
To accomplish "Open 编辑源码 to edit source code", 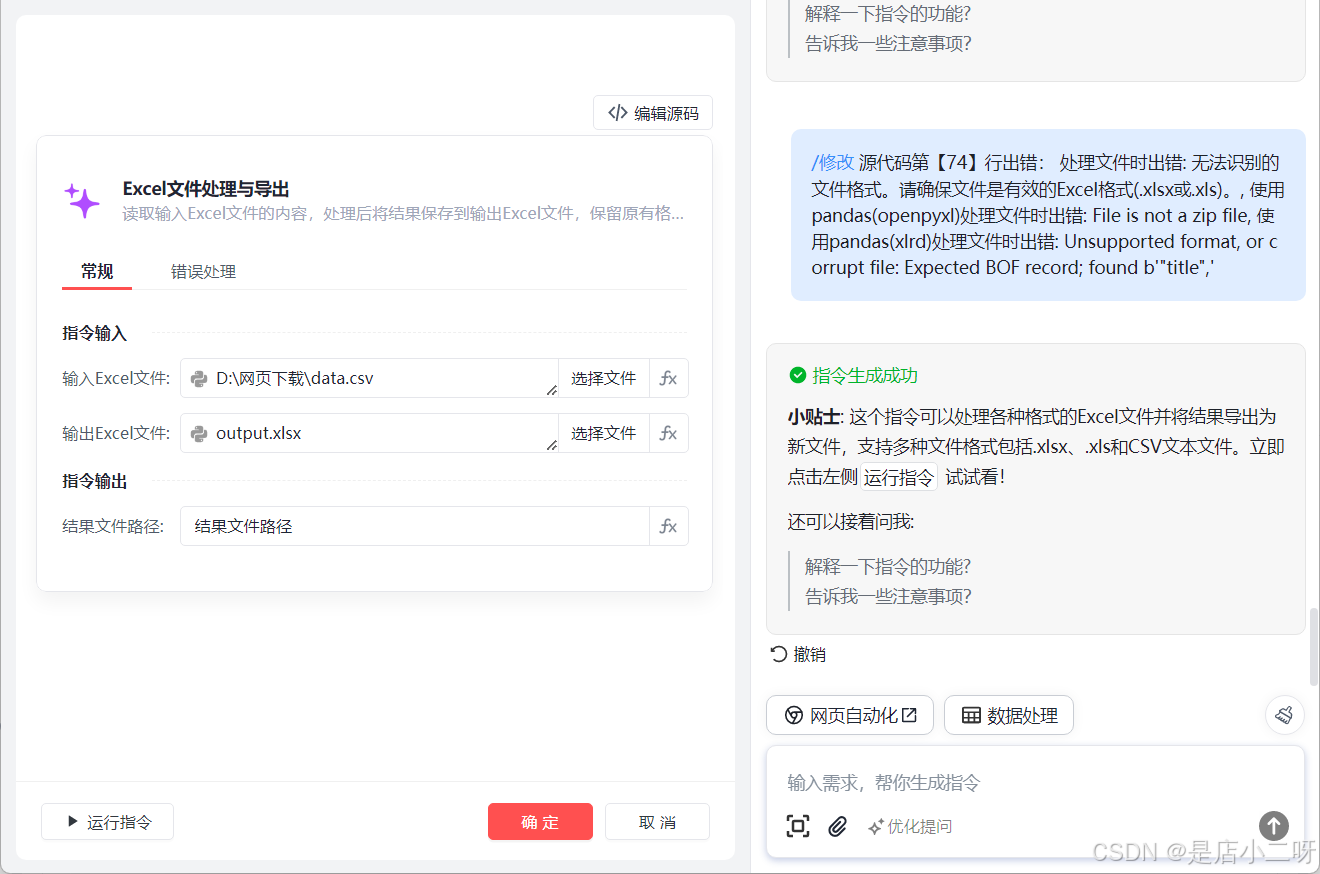I will click(x=652, y=112).
